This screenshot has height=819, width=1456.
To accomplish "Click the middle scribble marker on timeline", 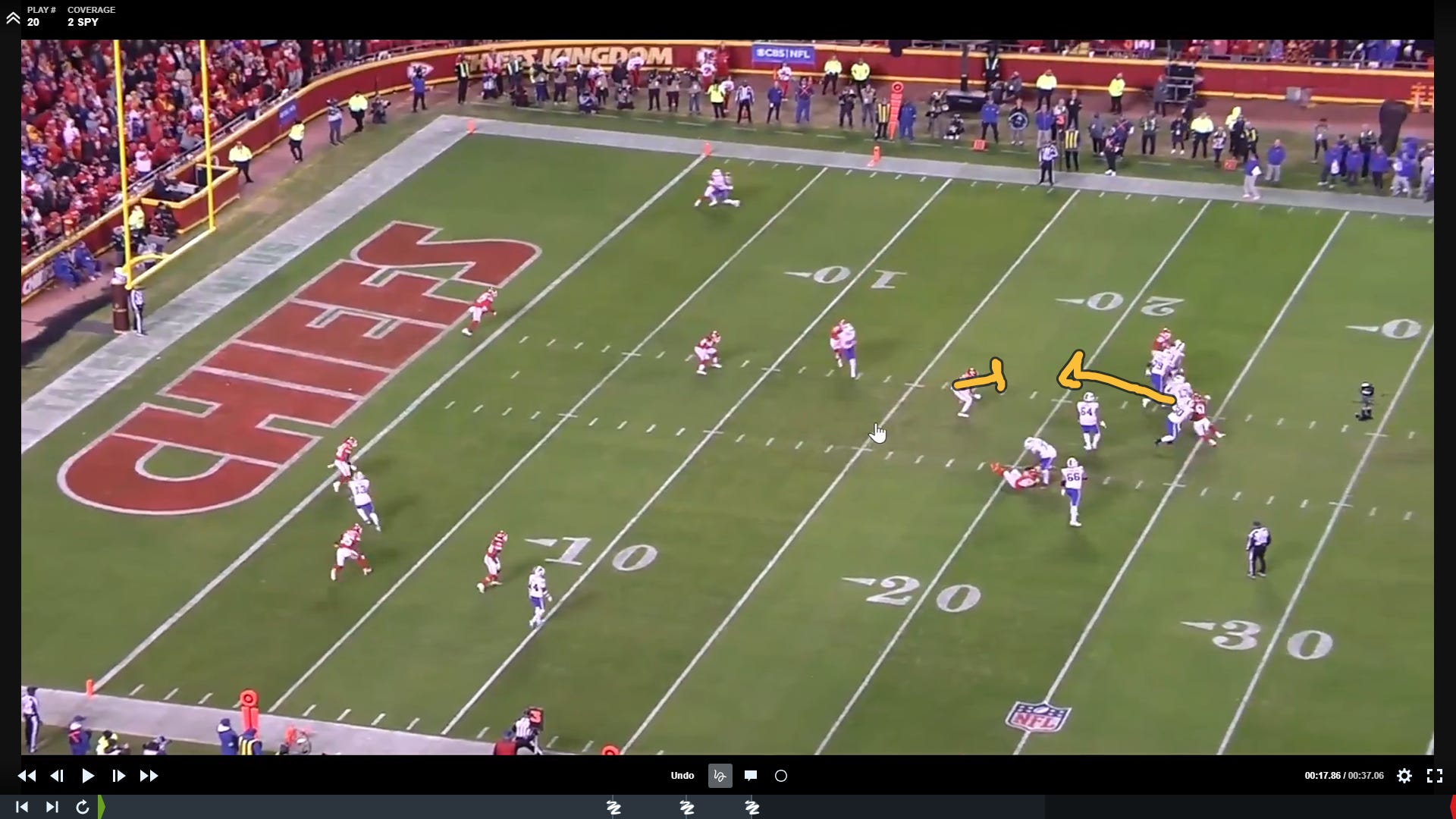I will (687, 808).
